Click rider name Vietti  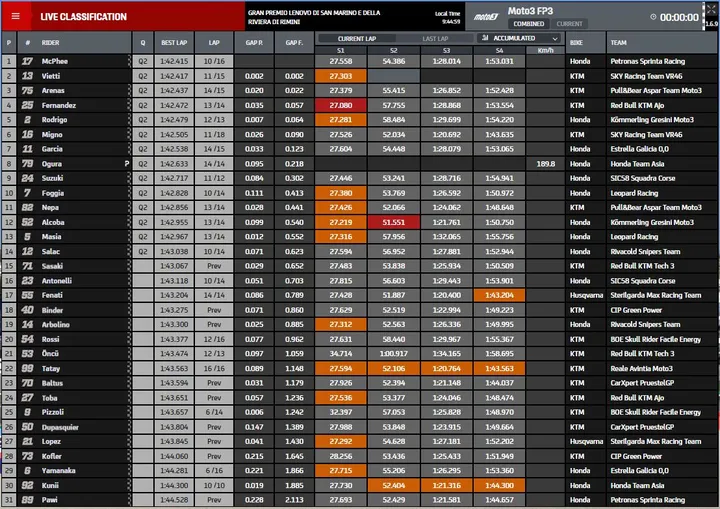[x=51, y=76]
